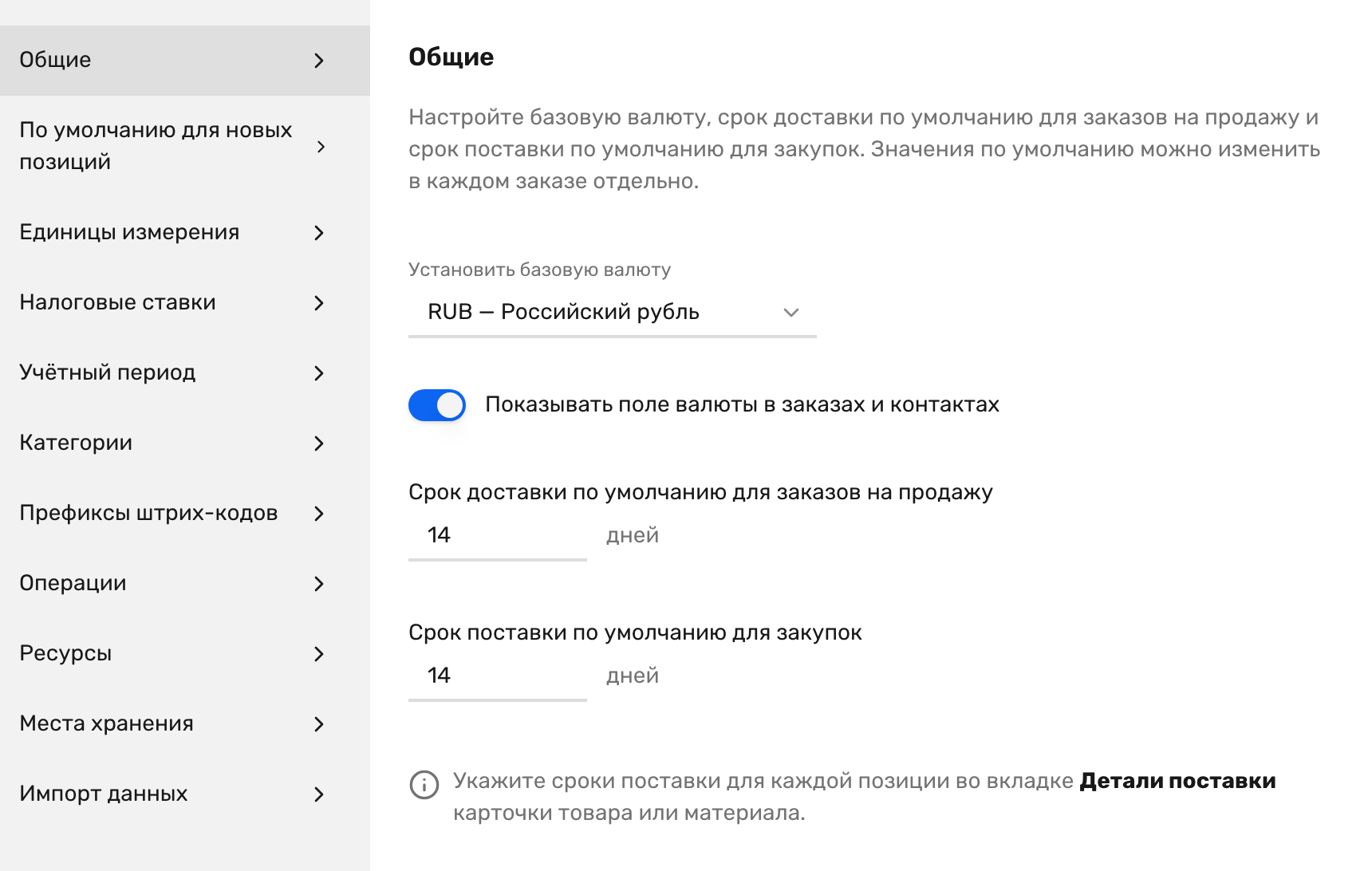Click the purchase lead time days field
This screenshot has width=1372, height=871.
497,676
